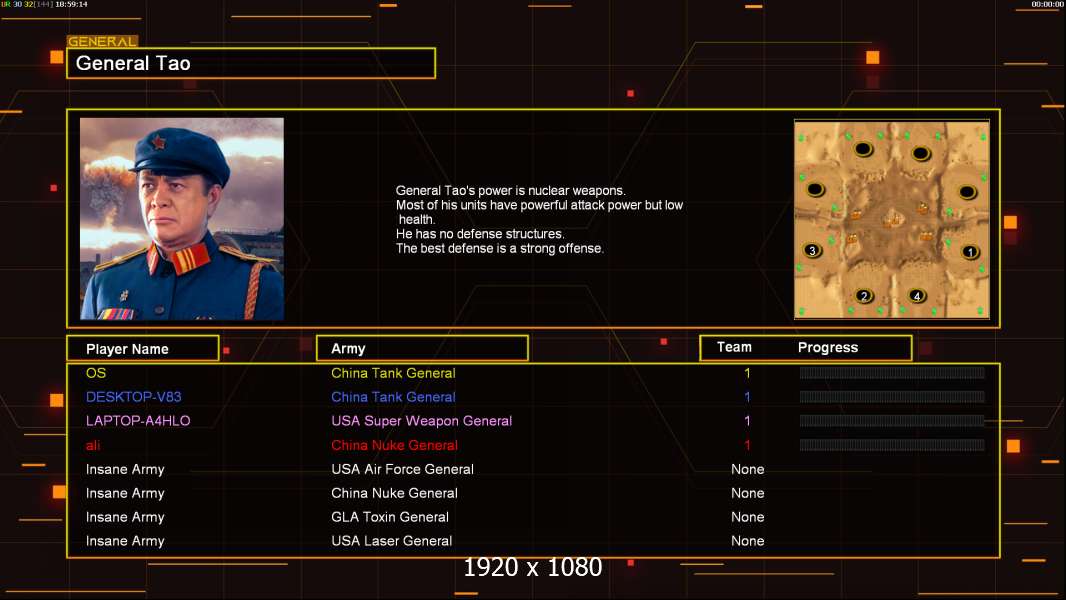Image resolution: width=1066 pixels, height=600 pixels.
Task: Click start position marker 3 on minimap
Action: pos(812,251)
